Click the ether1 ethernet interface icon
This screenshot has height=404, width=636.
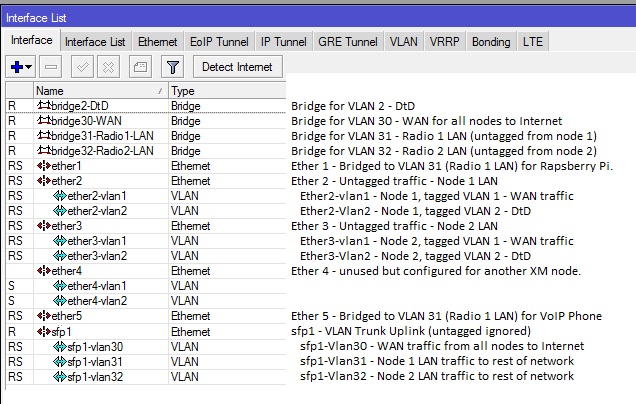click(x=43, y=165)
